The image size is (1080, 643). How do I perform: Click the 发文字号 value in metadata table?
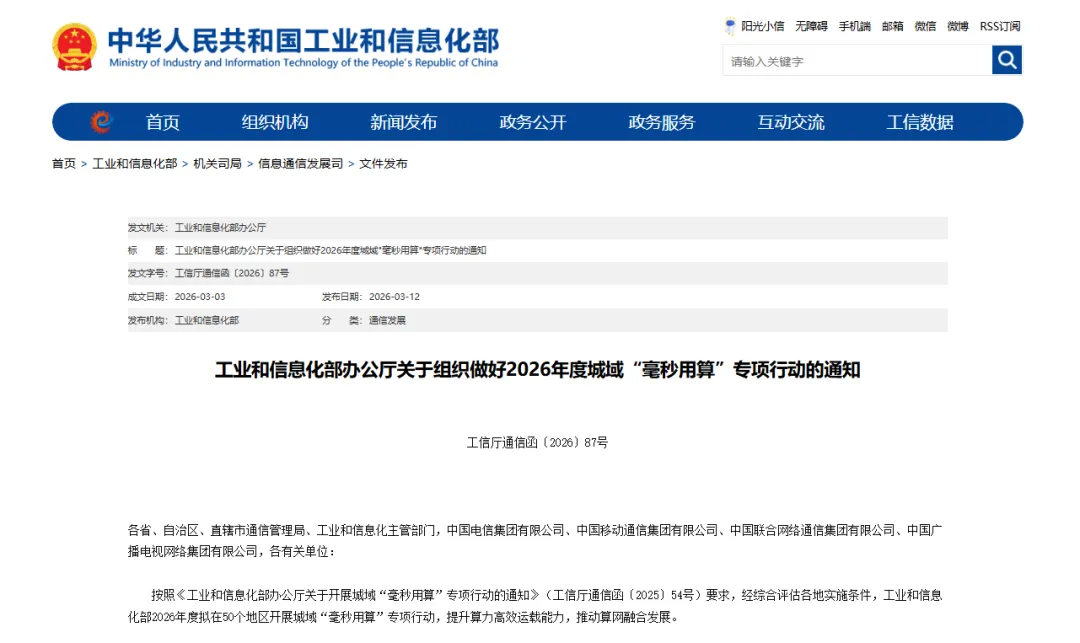[x=231, y=273]
